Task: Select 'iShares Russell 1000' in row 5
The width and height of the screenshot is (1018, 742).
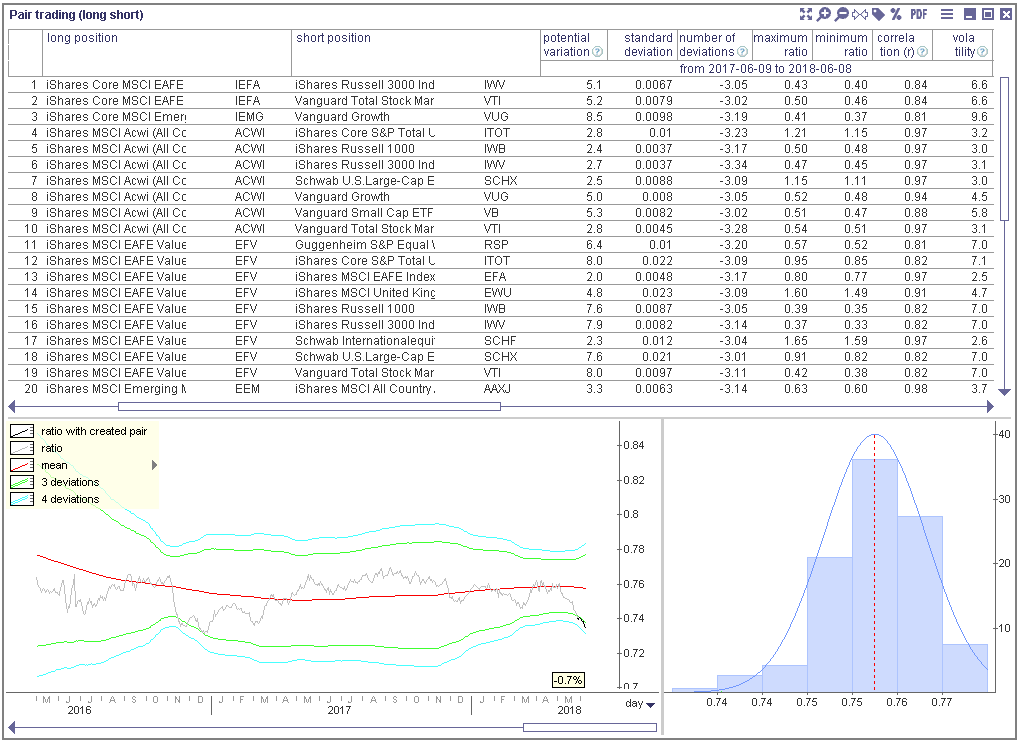Action: click(354, 149)
